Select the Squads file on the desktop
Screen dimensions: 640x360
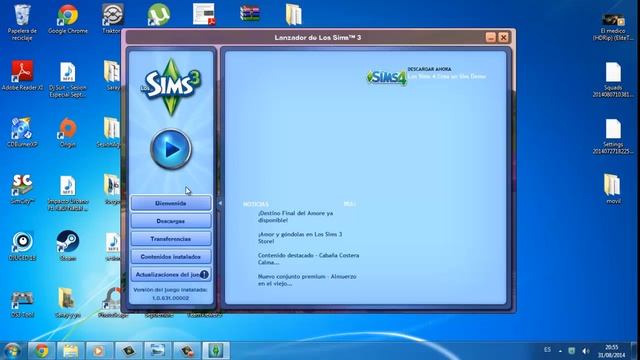[x=613, y=80]
